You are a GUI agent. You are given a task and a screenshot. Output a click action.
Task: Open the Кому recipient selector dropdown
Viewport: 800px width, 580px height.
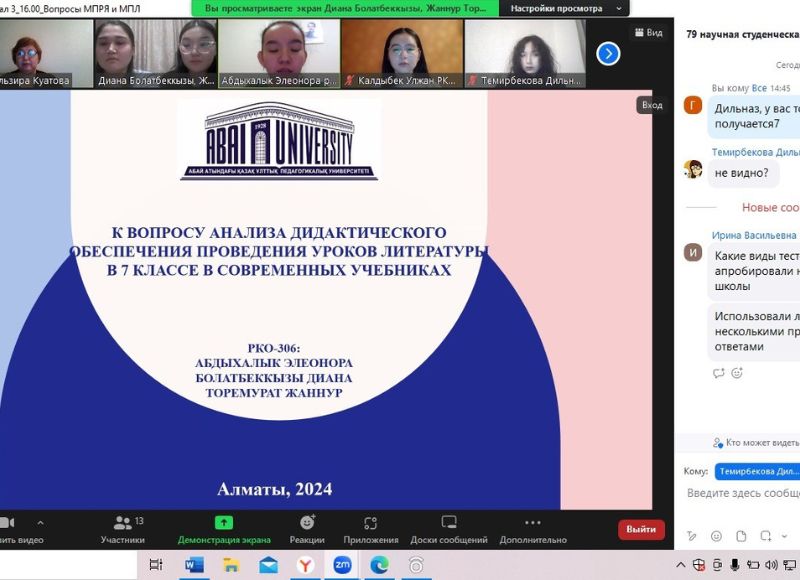(757, 471)
